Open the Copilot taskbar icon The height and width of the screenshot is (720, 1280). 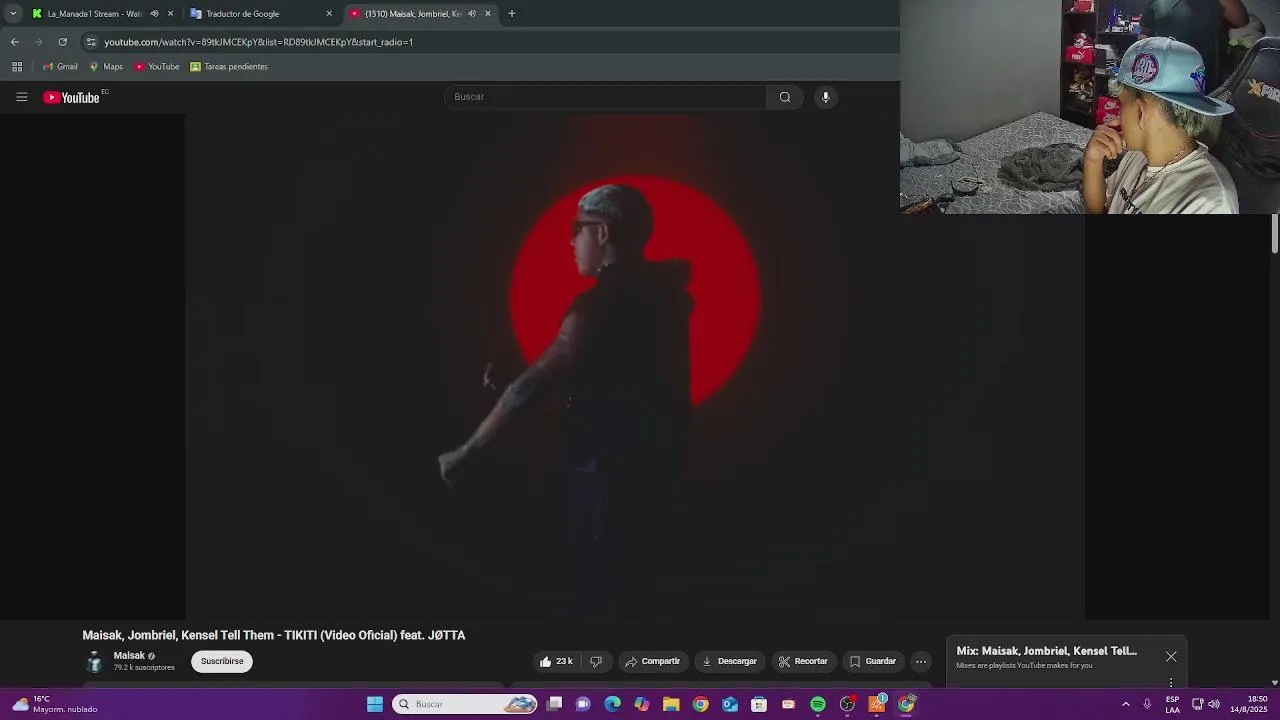642,704
